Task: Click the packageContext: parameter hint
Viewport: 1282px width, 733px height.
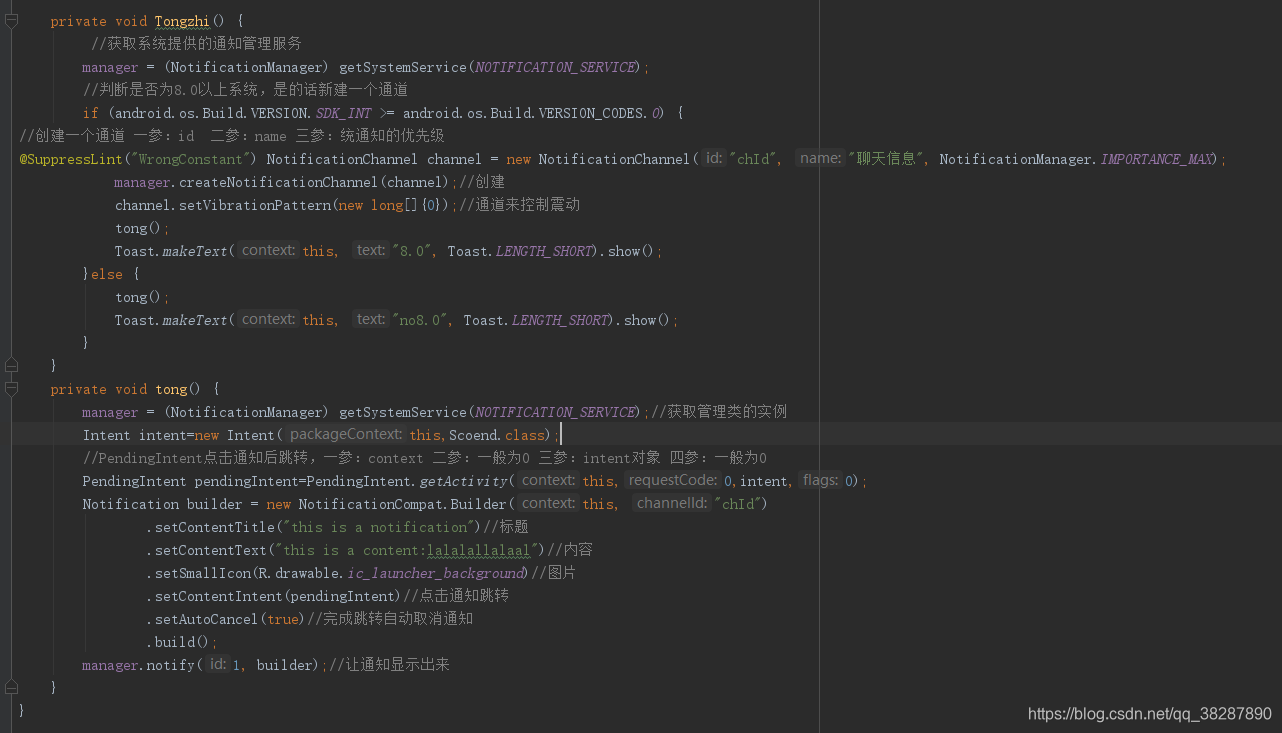Action: coord(346,434)
